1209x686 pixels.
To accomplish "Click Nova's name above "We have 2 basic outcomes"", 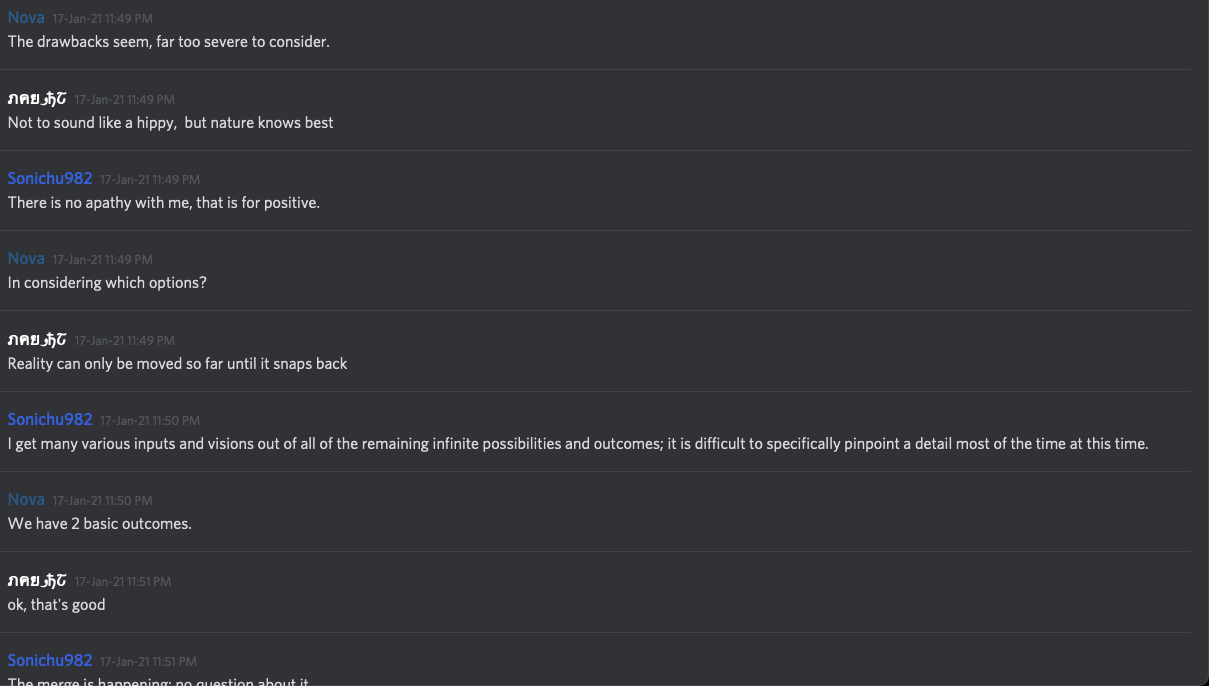I will coord(26,499).
